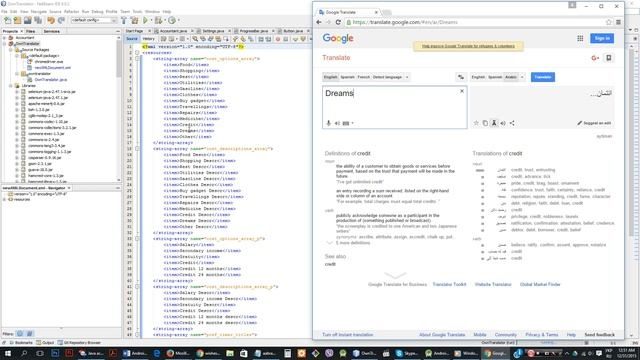
Task: Open Google apps grid icon
Action: [580, 38]
